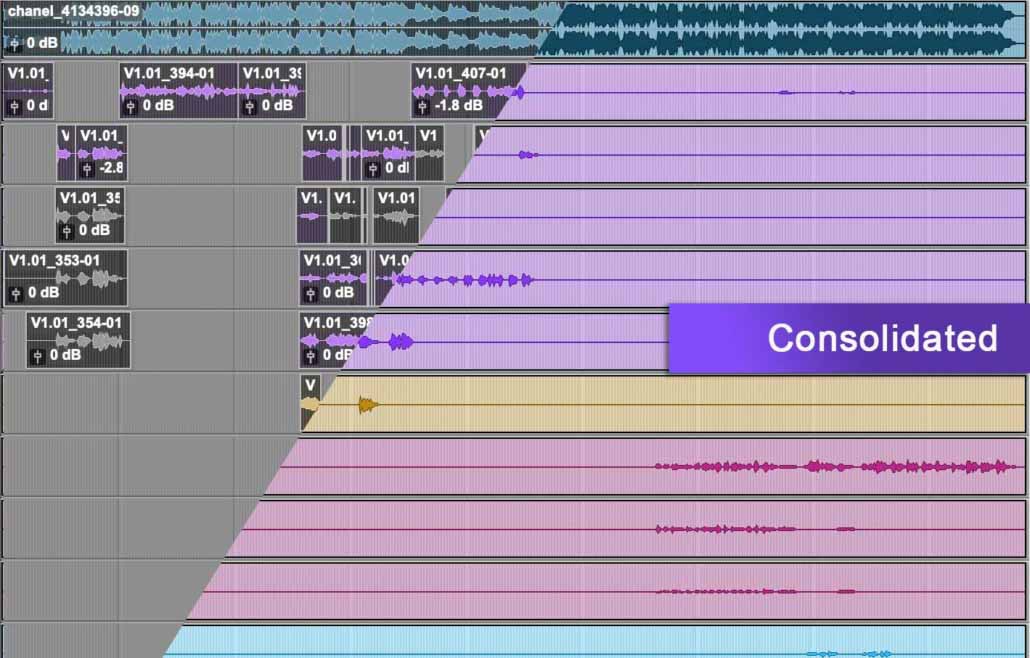1030x658 pixels.
Task: Open the clip gain fader on the V1.01_398 clip
Action: click(x=311, y=356)
